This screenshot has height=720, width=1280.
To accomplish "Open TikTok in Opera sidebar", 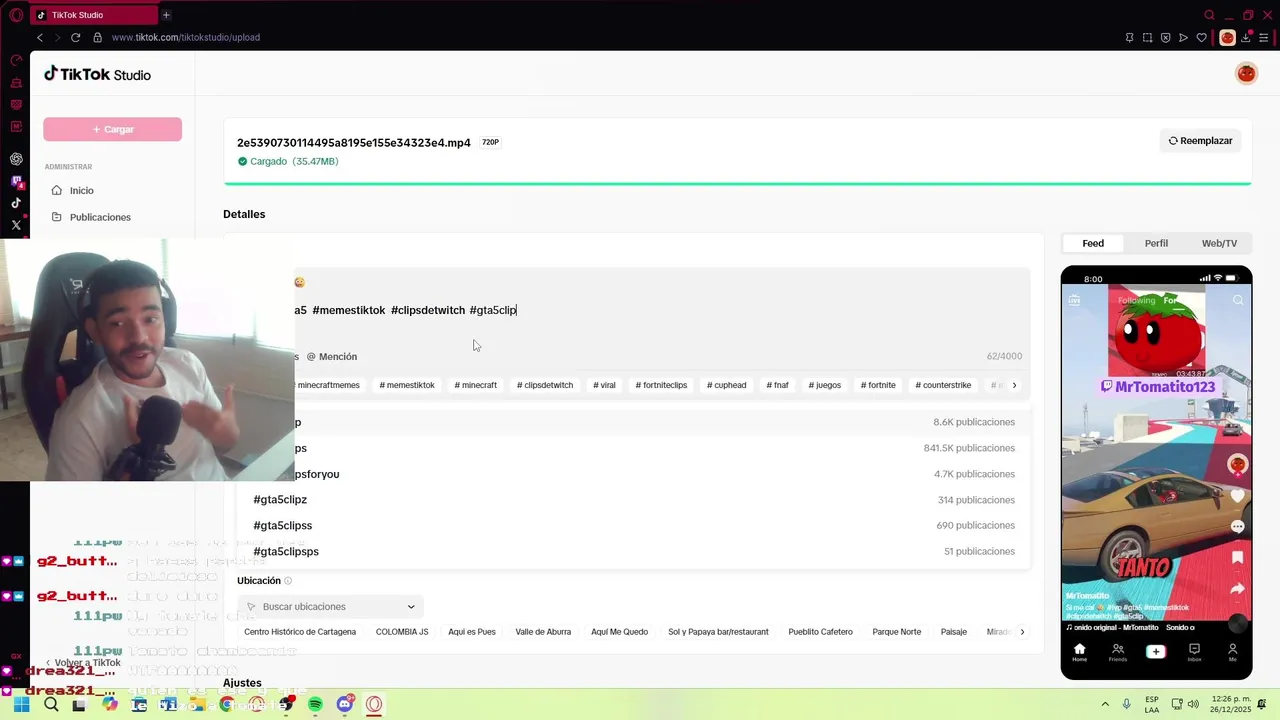I will pyautogui.click(x=16, y=203).
